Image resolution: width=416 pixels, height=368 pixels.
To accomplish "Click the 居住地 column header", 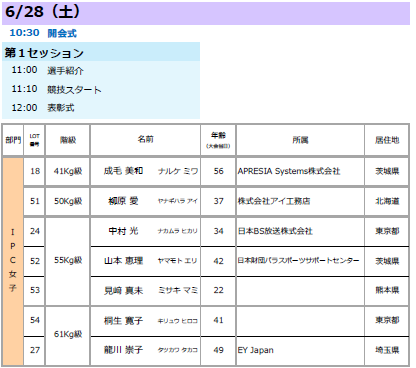I will click(387, 140).
